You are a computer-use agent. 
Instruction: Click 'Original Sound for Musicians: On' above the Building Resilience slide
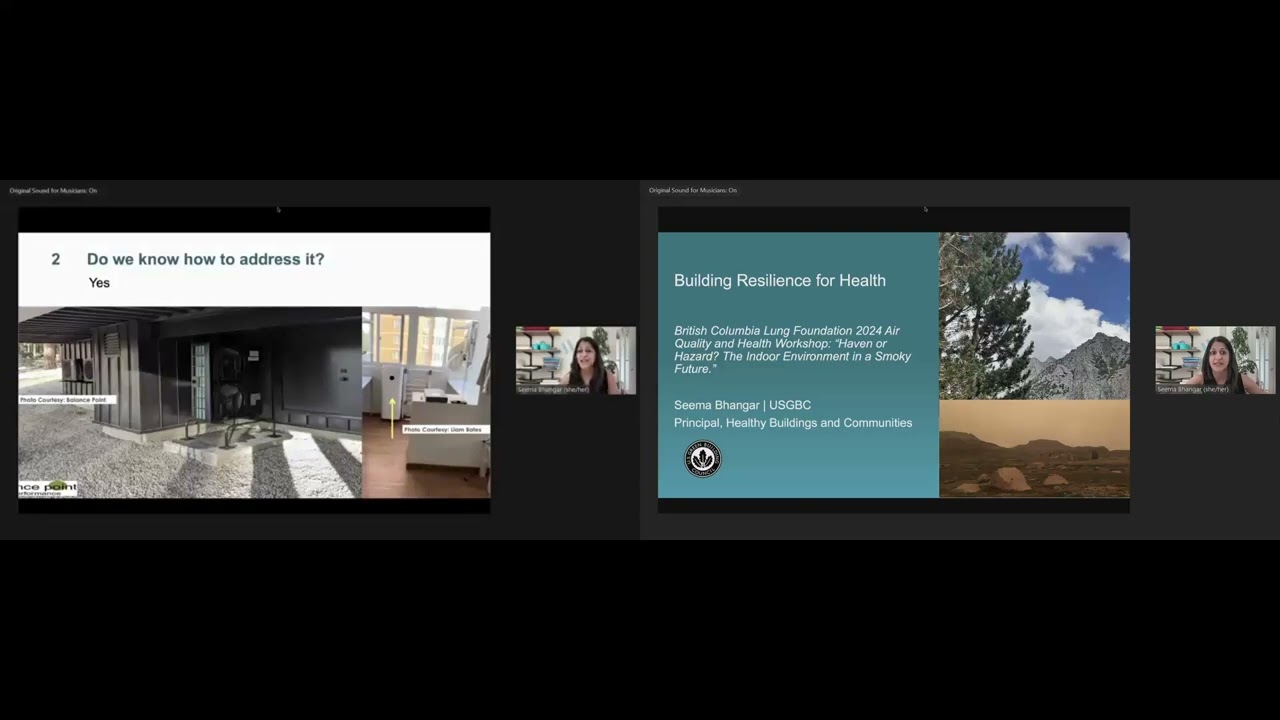693,190
